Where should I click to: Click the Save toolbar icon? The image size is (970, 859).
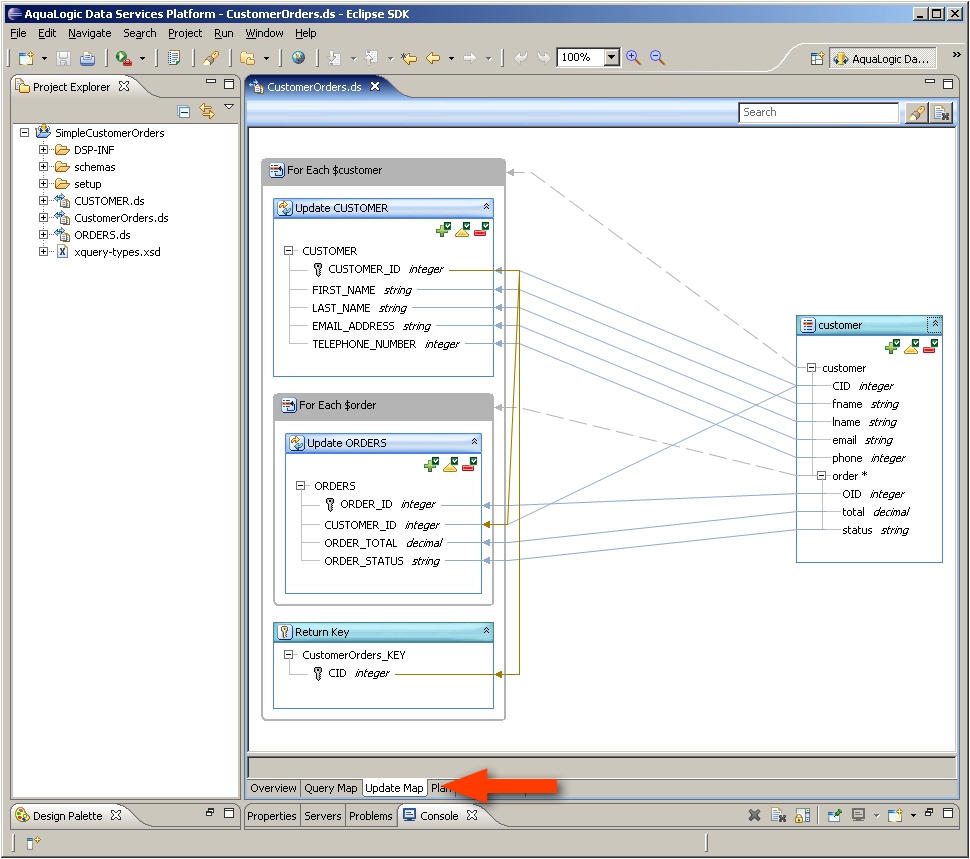(63, 58)
